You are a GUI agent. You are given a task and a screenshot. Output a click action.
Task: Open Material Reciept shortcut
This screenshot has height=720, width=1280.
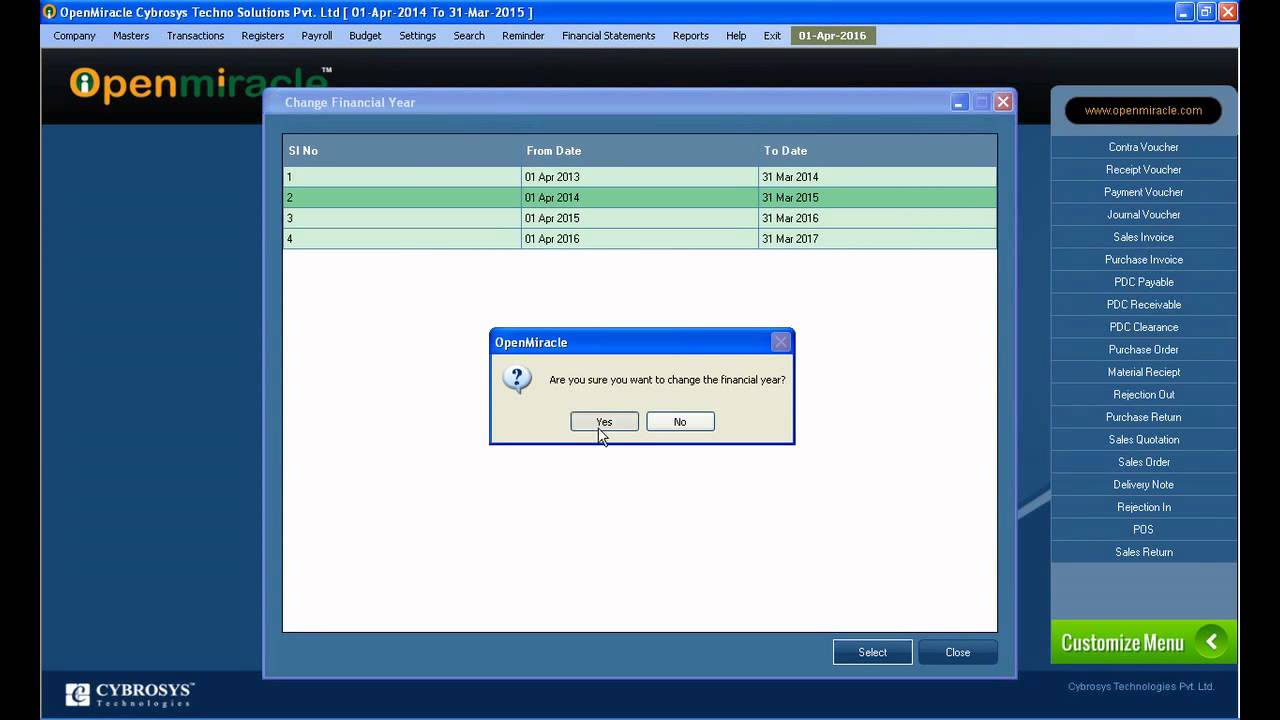1143,372
